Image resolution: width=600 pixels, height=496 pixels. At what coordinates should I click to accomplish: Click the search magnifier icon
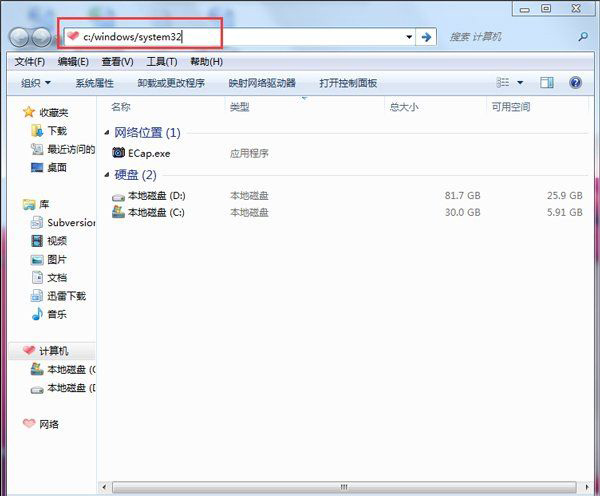point(583,37)
